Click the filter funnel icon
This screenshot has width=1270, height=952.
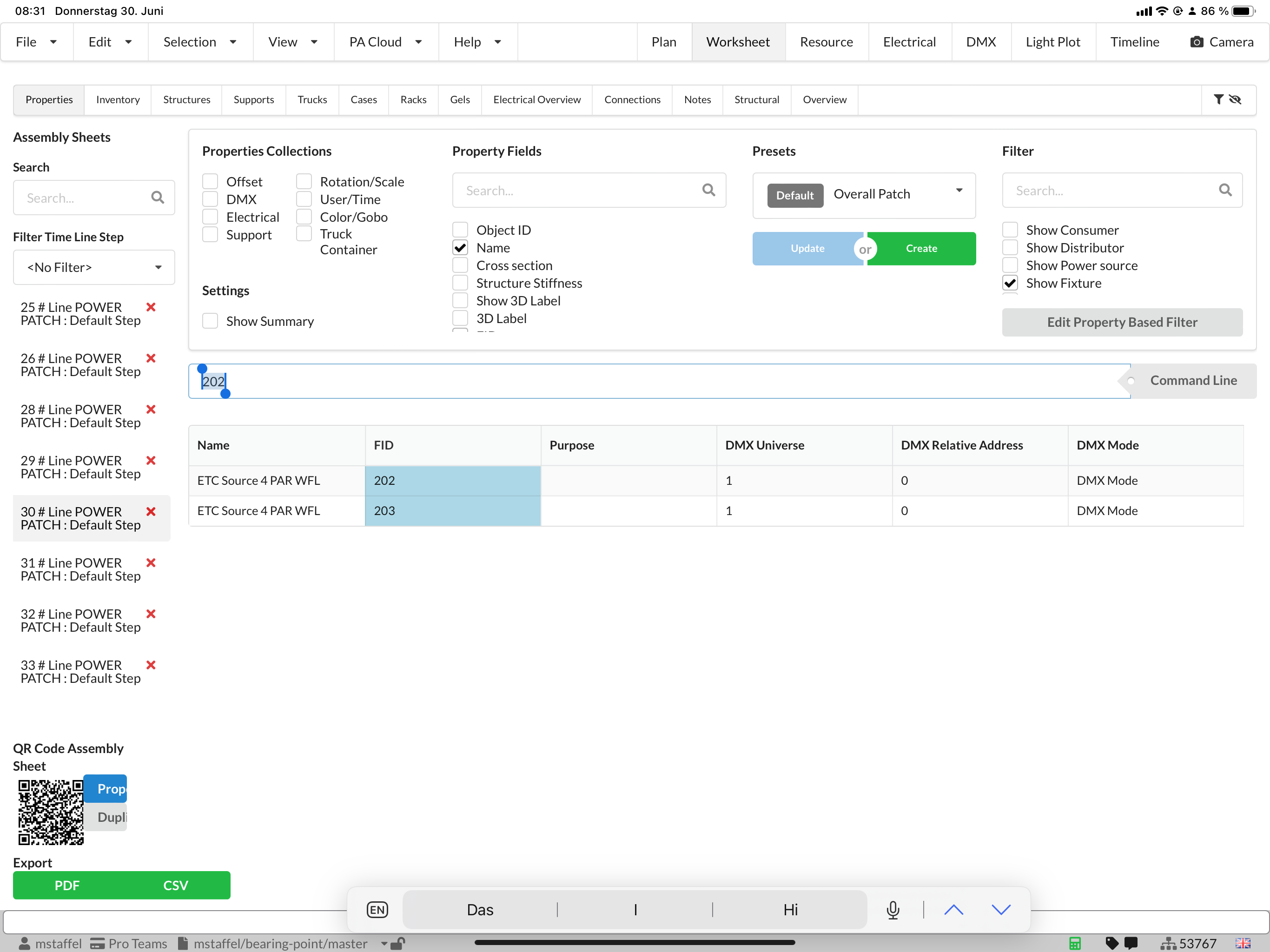coord(1218,99)
